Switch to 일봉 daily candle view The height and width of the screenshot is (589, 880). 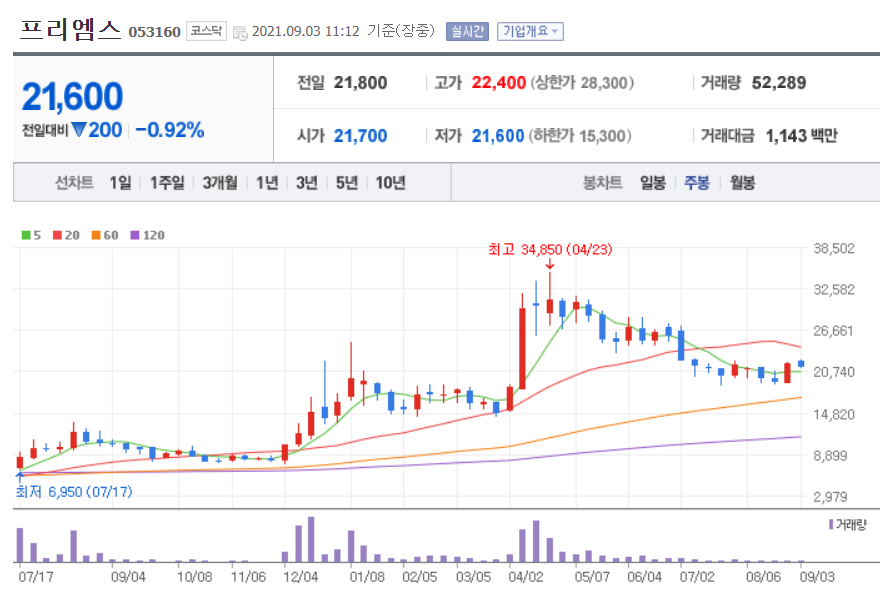652,184
